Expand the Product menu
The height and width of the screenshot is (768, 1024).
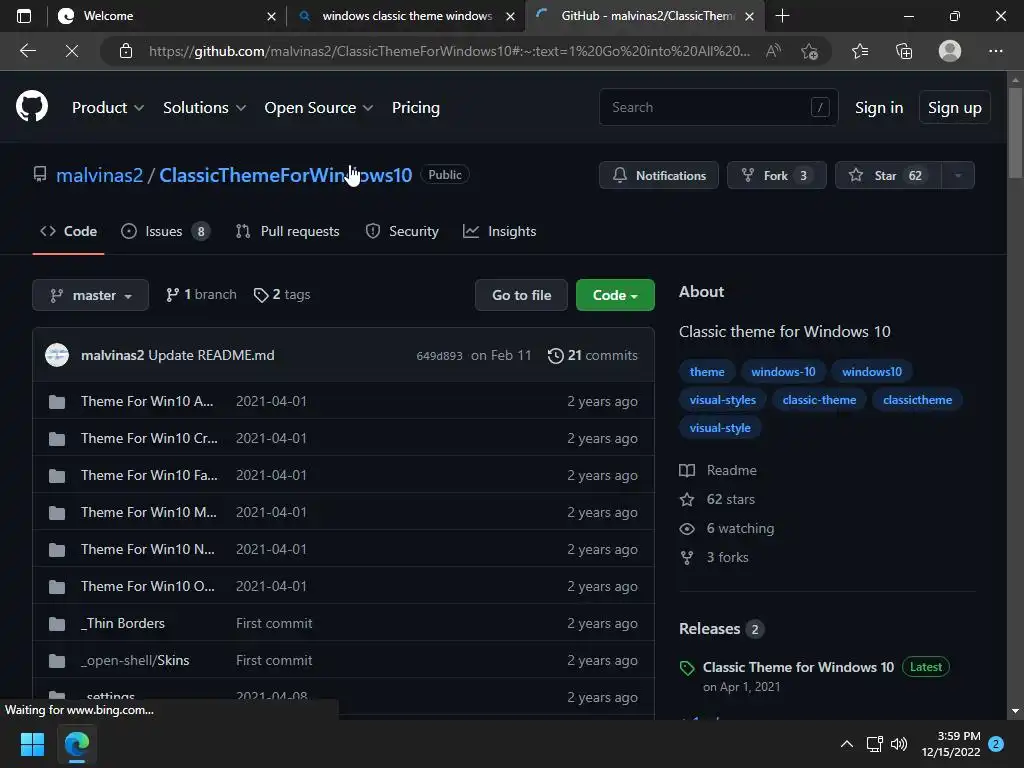click(108, 107)
